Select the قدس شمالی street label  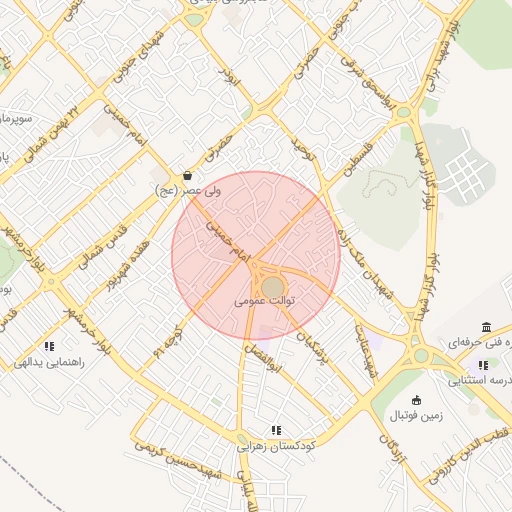103,247
